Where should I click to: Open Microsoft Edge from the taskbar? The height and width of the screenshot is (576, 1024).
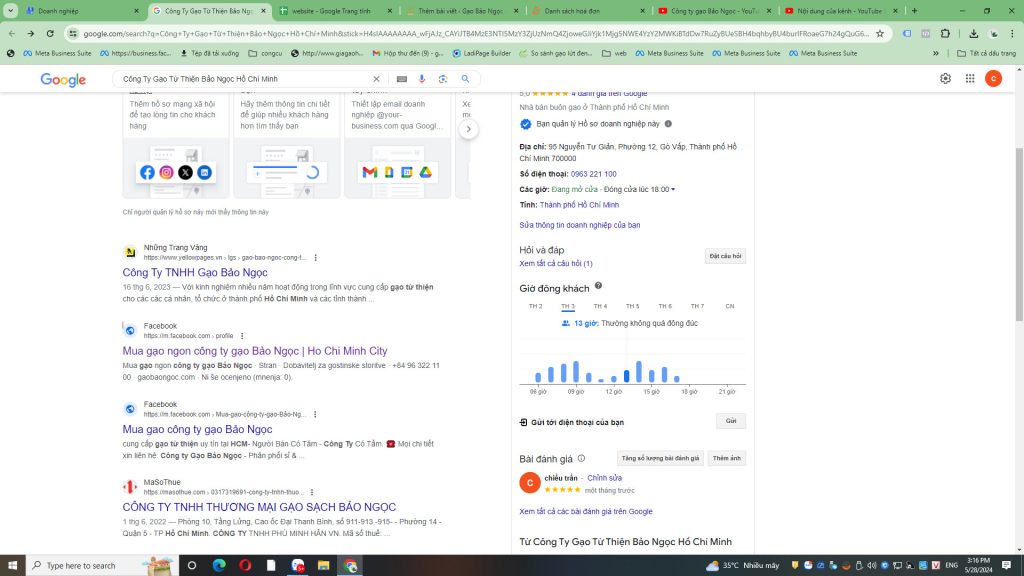[219, 566]
